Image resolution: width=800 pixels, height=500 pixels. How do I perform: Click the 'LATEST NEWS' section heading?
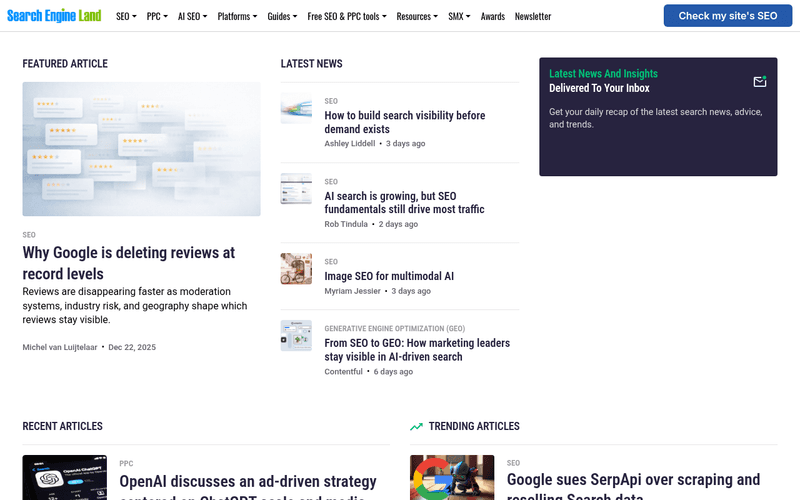point(311,63)
